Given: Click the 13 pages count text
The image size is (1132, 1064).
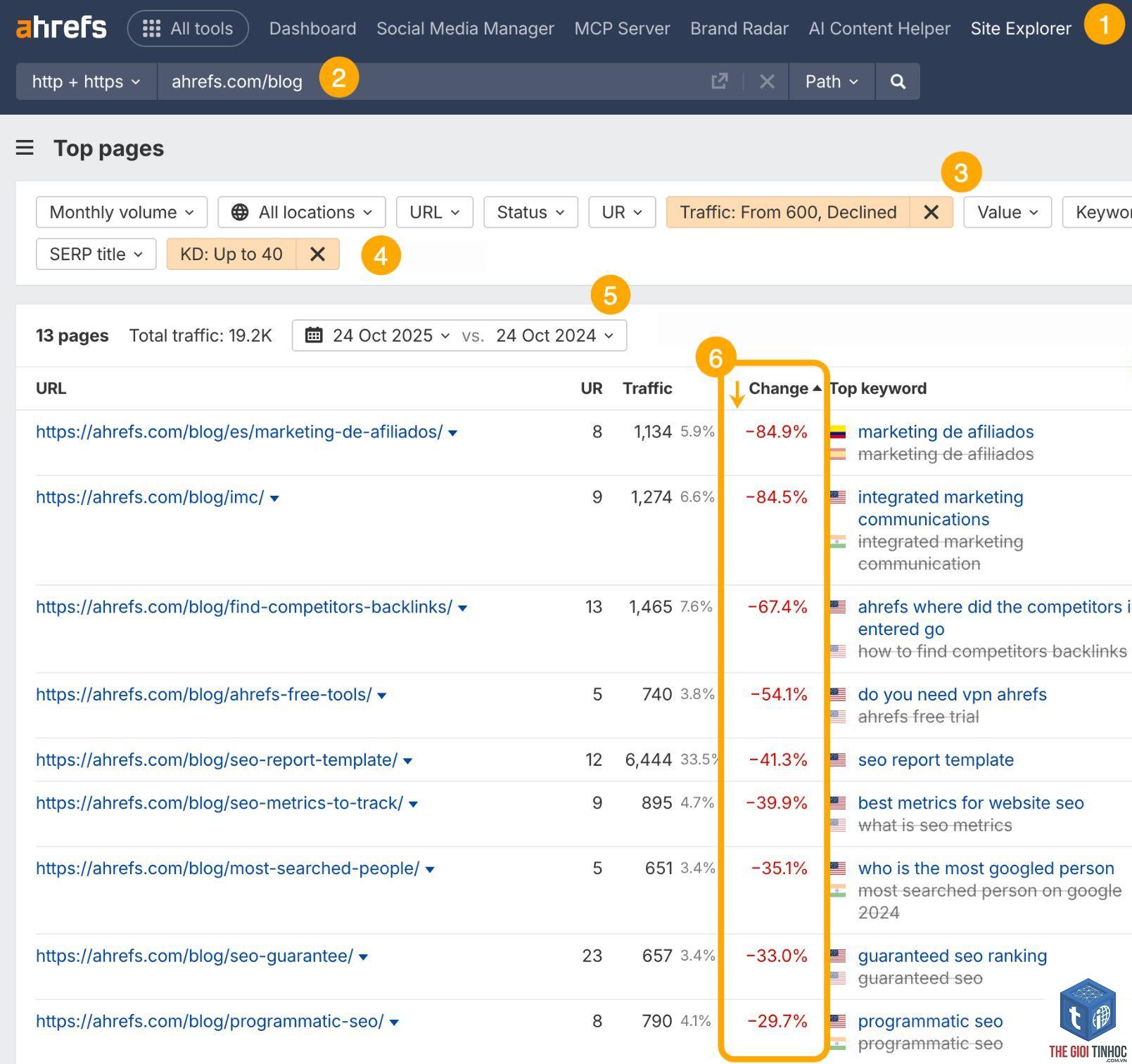Looking at the screenshot, I should (72, 335).
